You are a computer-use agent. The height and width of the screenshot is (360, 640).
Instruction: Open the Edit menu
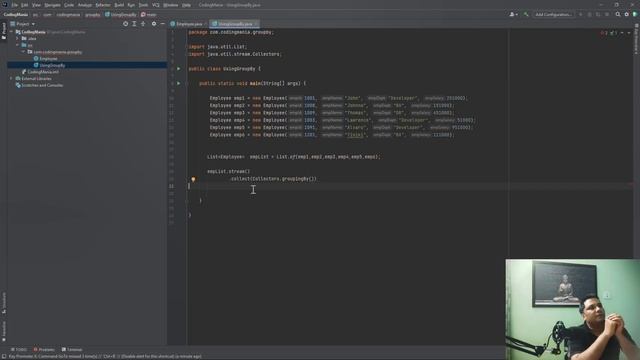click(24, 5)
